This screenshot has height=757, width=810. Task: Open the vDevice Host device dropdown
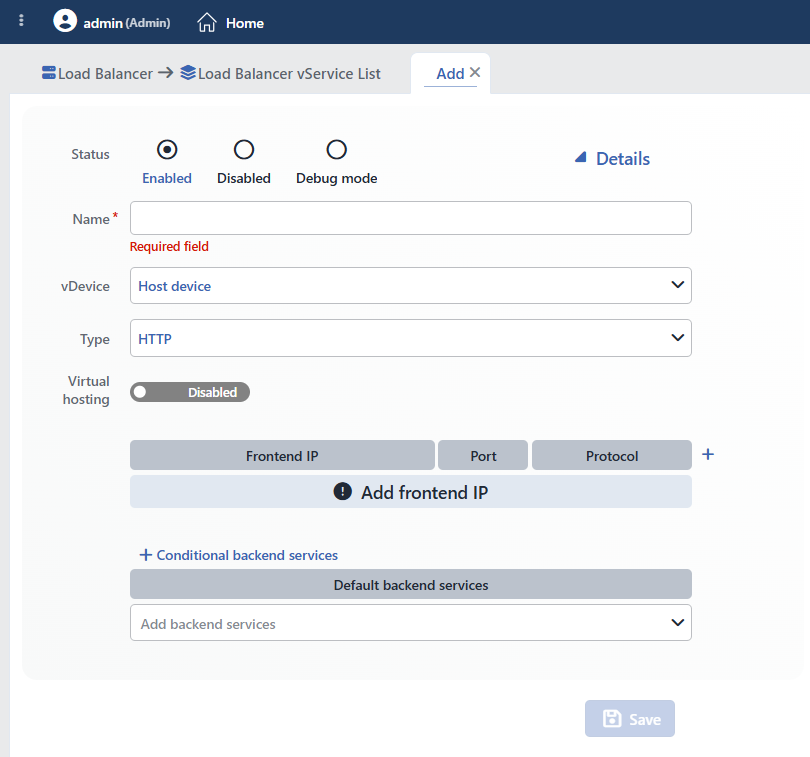(411, 285)
